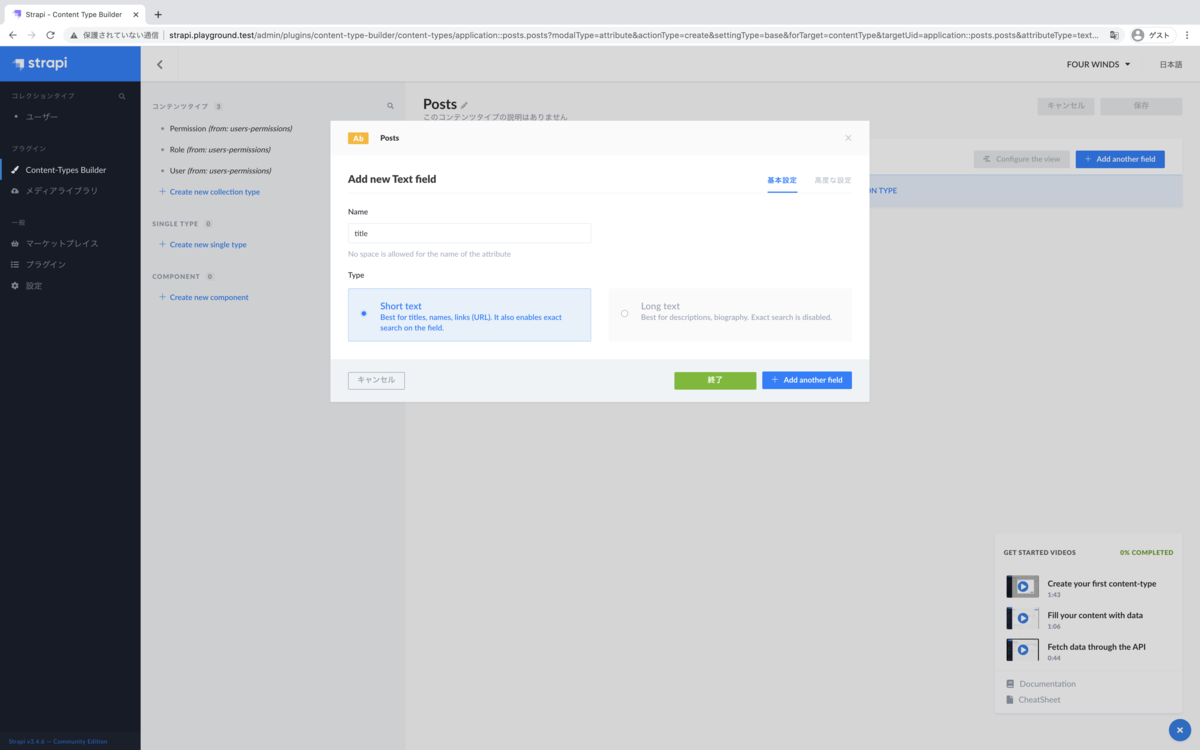
Task: Click the Ab text type badge icon
Action: [358, 138]
